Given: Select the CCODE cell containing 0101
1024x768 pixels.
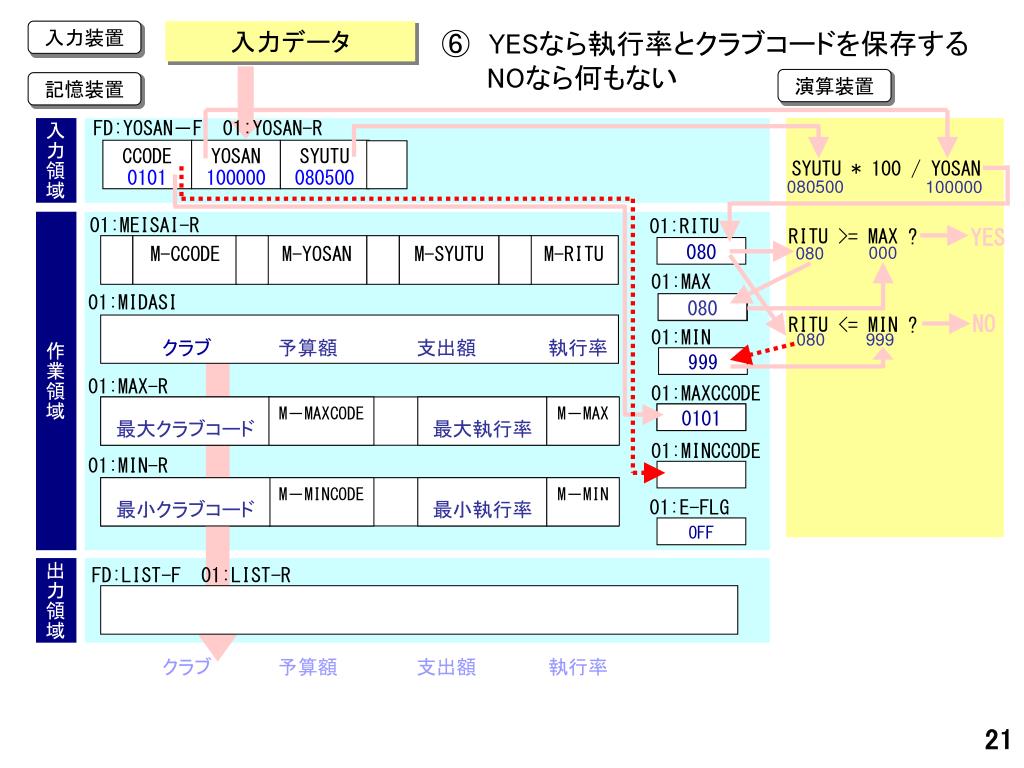Looking at the screenshot, I should pos(147,165).
